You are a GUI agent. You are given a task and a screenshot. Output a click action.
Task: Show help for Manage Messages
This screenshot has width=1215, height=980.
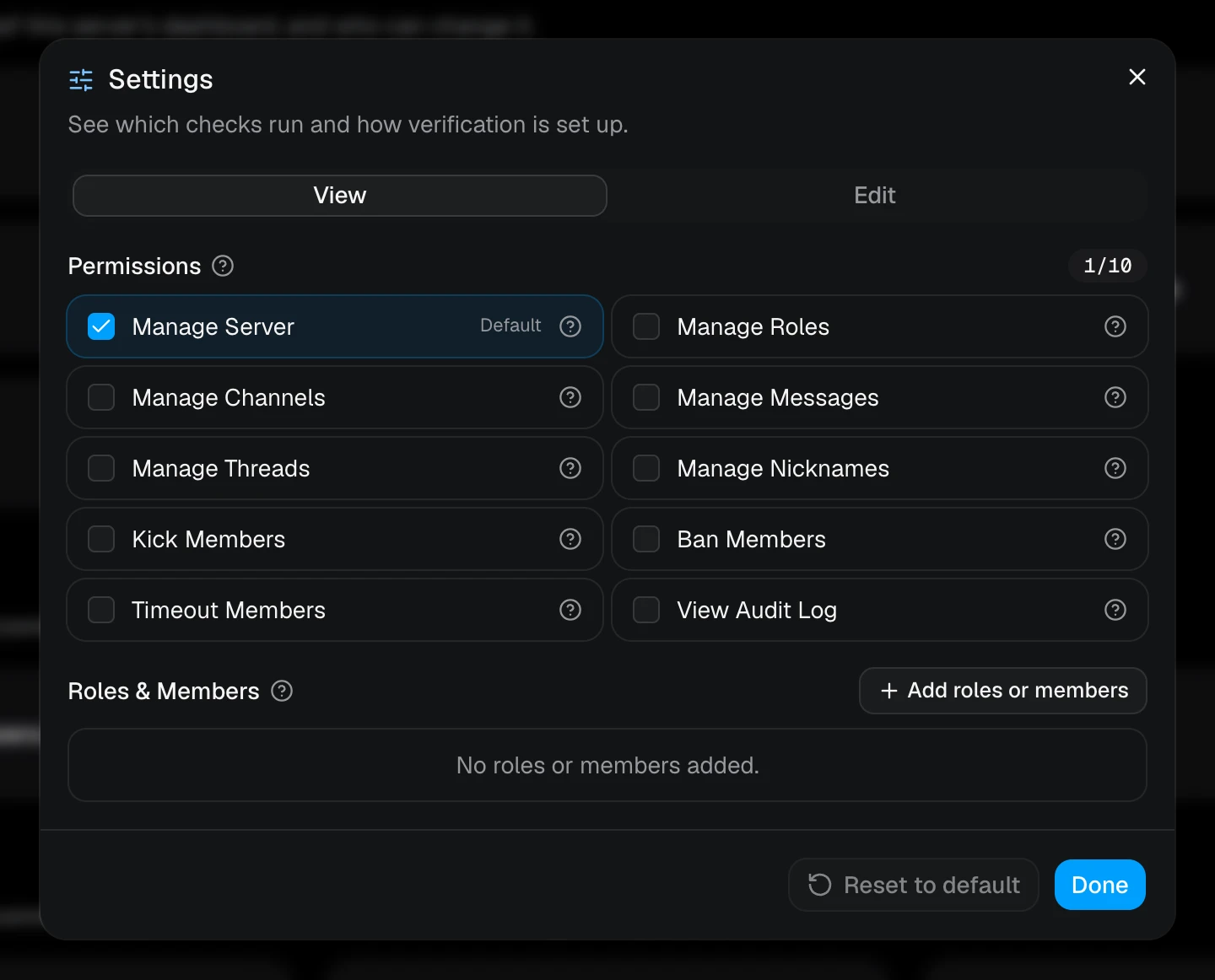[x=1115, y=397]
